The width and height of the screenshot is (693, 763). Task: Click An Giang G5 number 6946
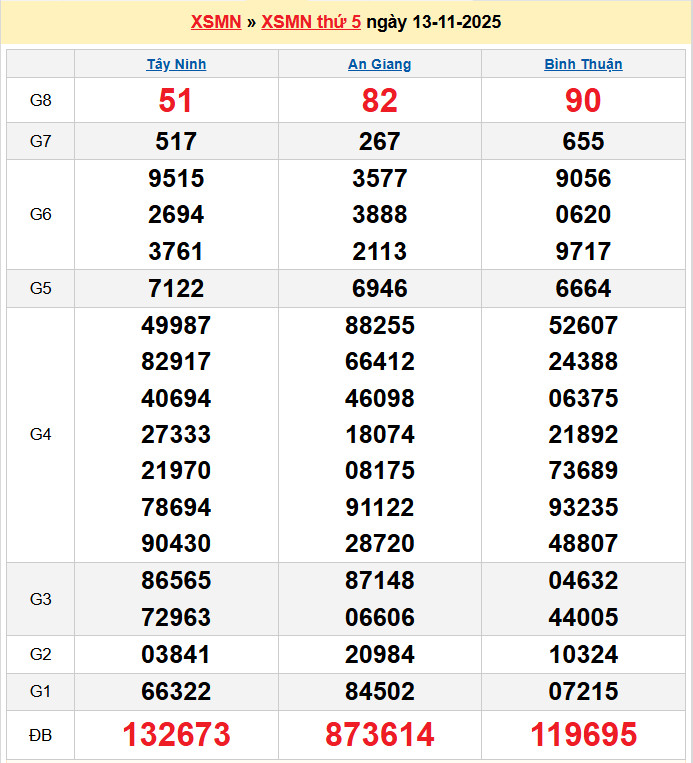(379, 289)
